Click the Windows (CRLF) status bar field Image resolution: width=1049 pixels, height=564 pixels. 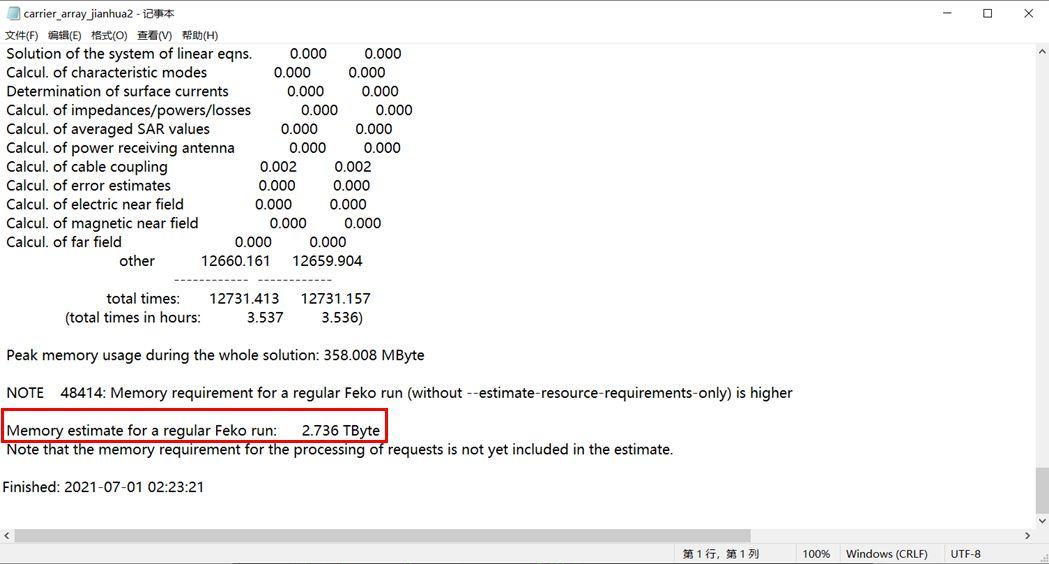[886, 554]
